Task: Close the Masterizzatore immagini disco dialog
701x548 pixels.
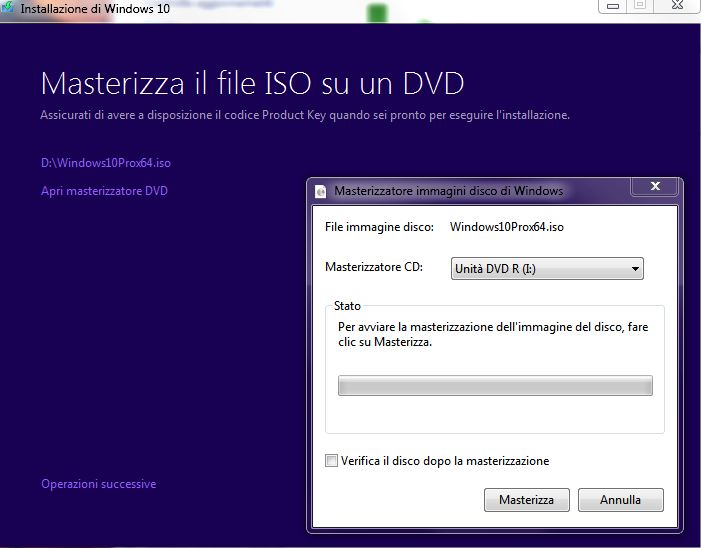Action: [655, 186]
